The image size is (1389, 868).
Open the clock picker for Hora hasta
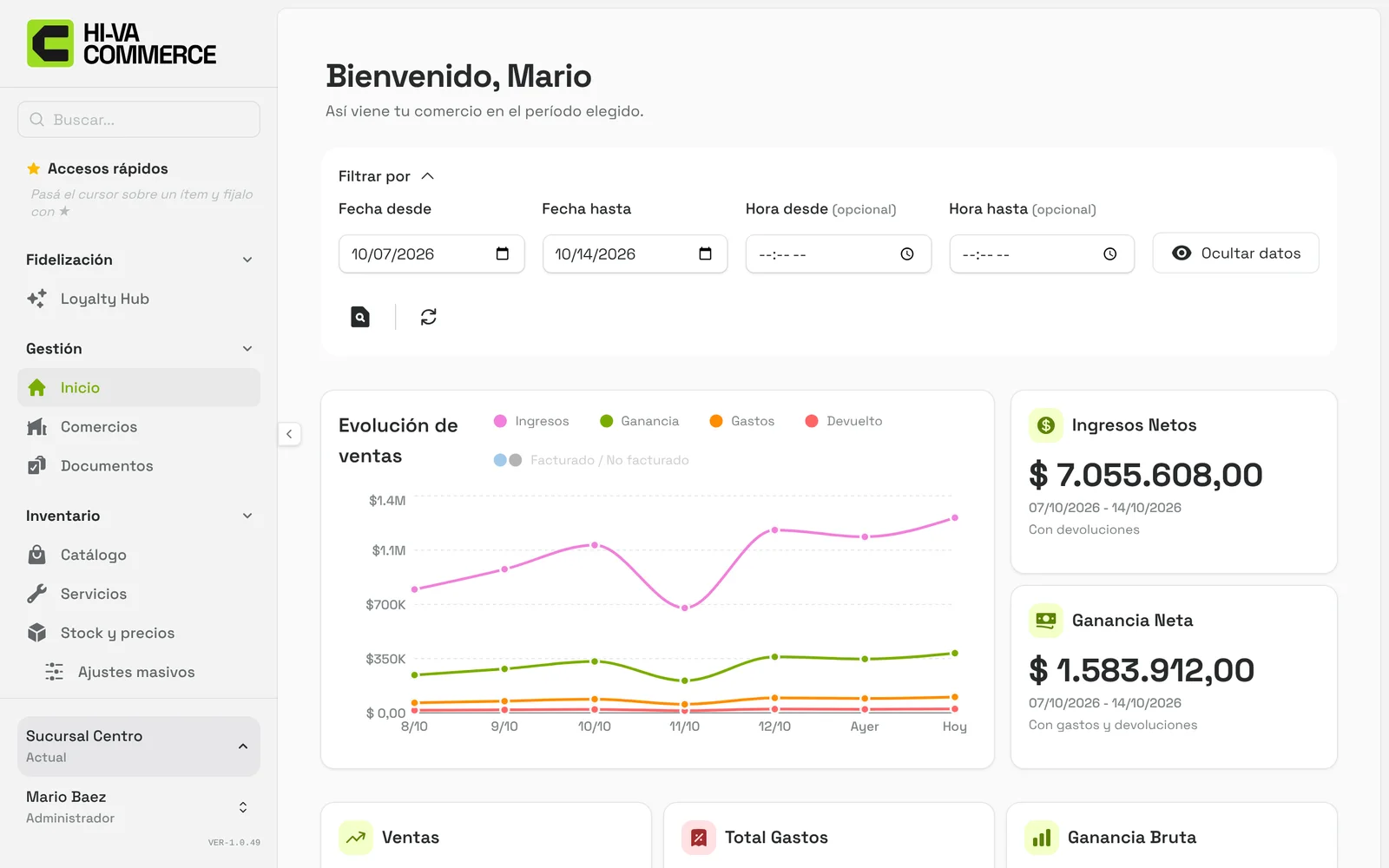click(x=1110, y=254)
